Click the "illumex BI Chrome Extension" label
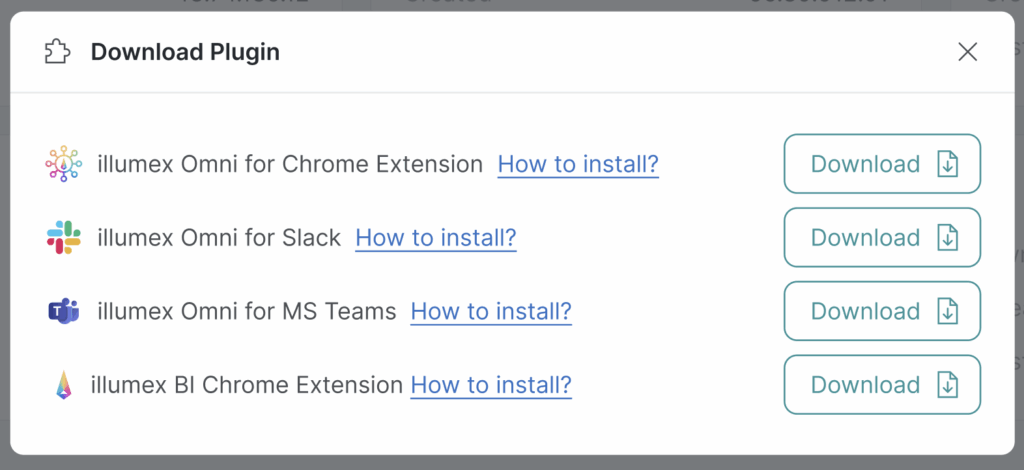The width and height of the screenshot is (1024, 470). [x=246, y=385]
